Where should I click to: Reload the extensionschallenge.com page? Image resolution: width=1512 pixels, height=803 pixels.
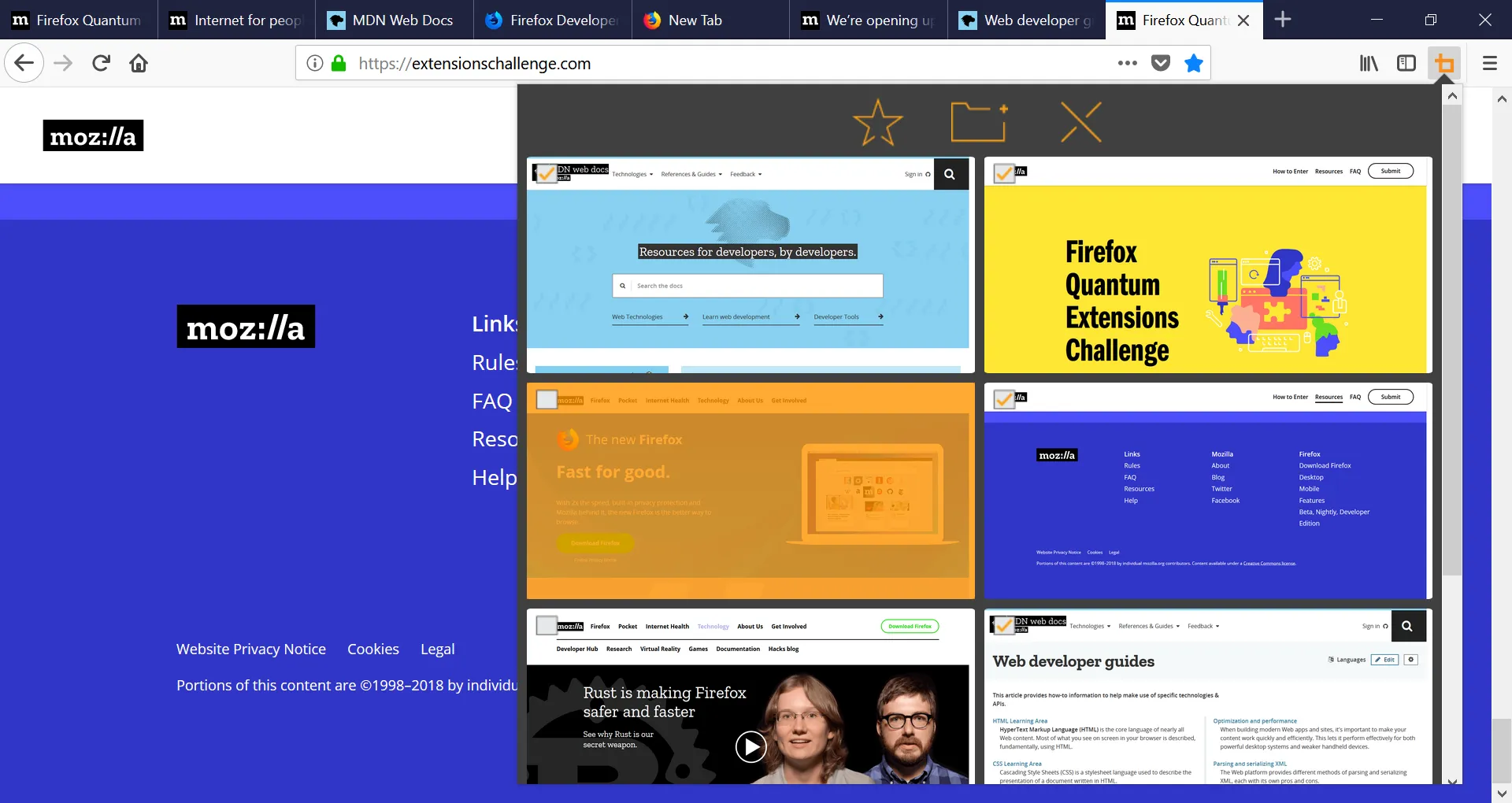coord(101,63)
